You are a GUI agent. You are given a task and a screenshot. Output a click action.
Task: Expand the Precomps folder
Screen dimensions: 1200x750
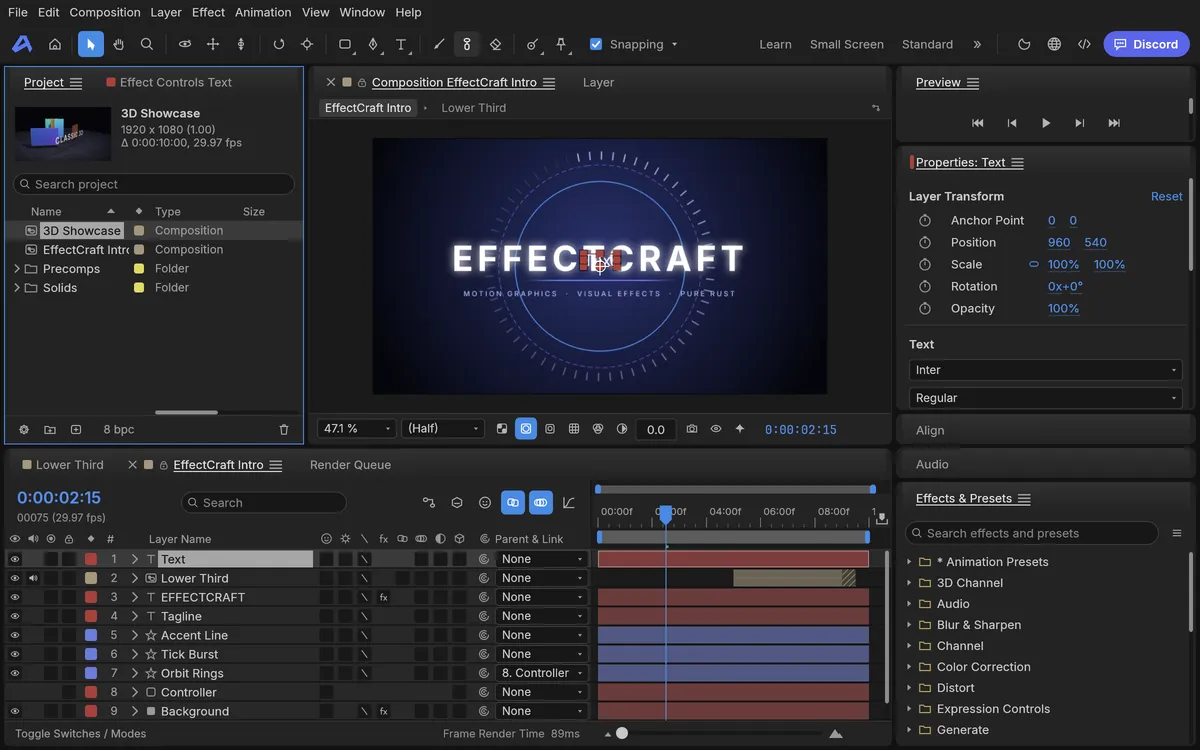pos(17,269)
